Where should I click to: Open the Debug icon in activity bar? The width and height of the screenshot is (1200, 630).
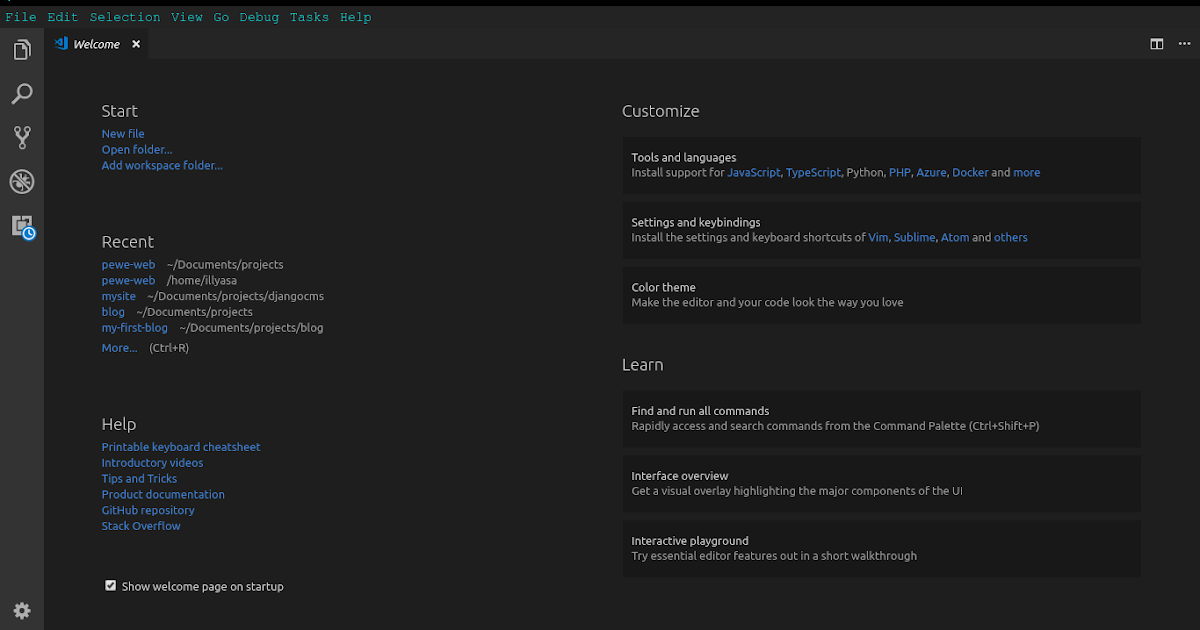[22, 181]
